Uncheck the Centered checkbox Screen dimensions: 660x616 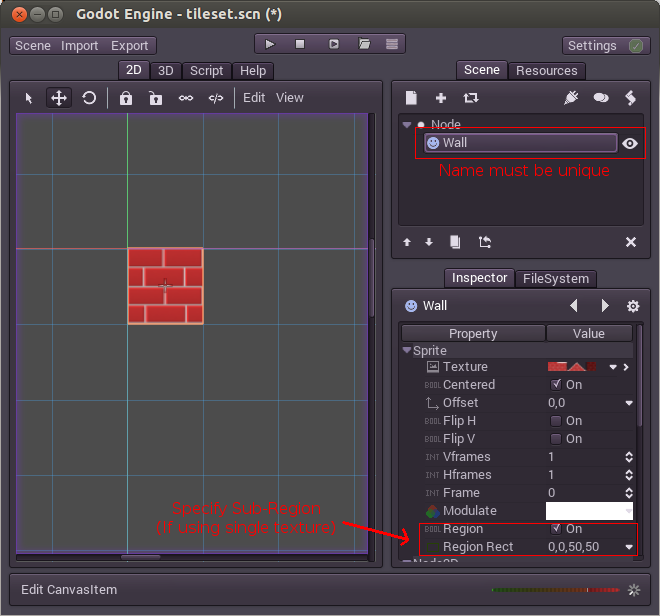556,385
